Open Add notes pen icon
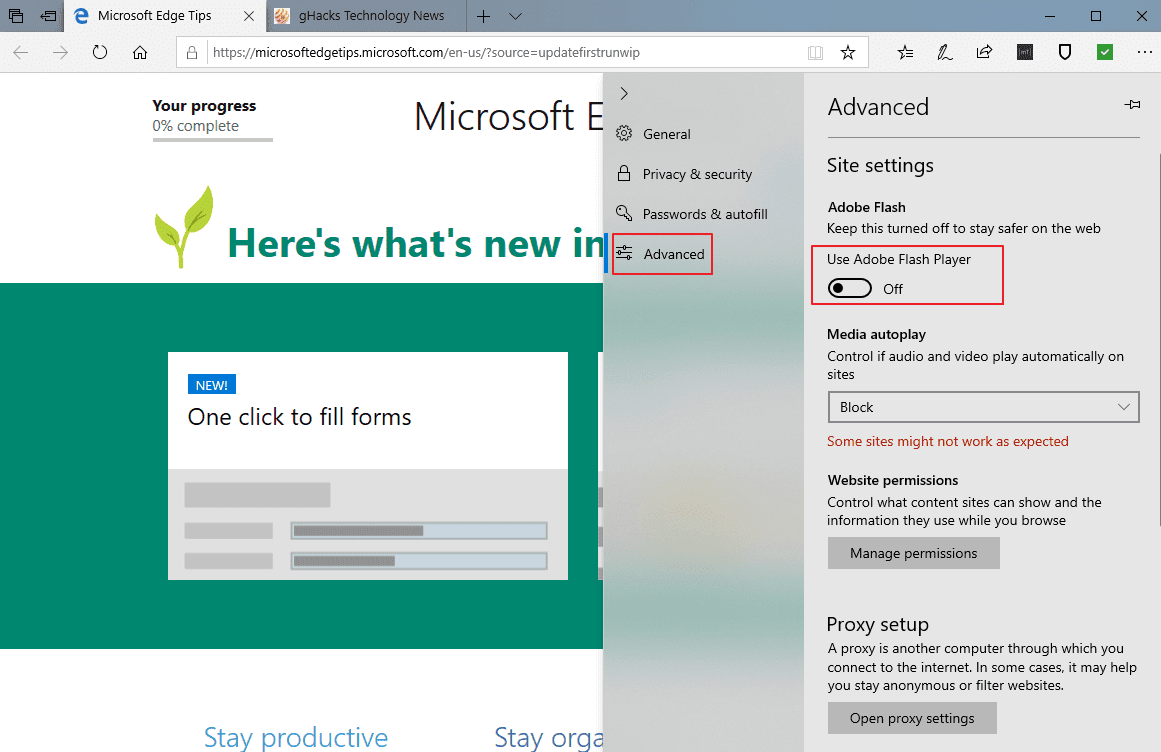The width and height of the screenshot is (1161, 752). (945, 53)
